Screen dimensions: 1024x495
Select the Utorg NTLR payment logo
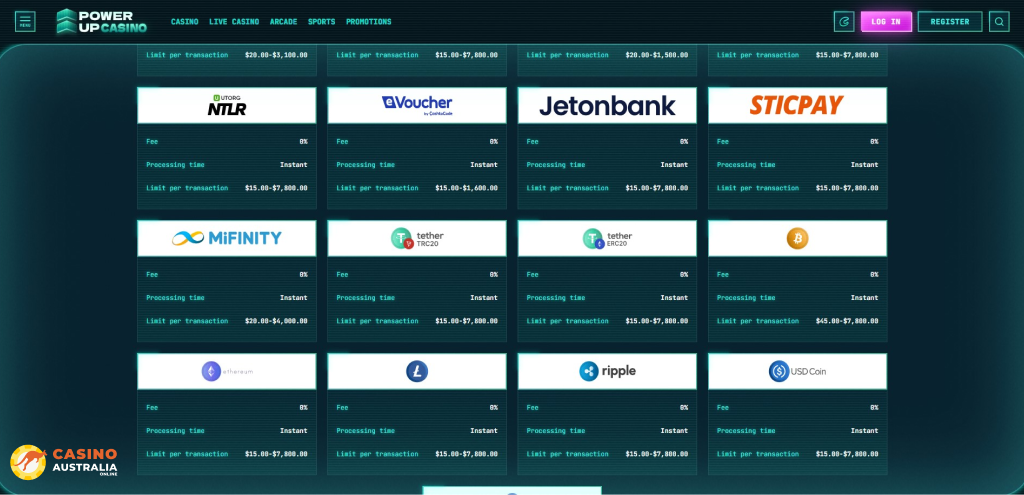227,105
